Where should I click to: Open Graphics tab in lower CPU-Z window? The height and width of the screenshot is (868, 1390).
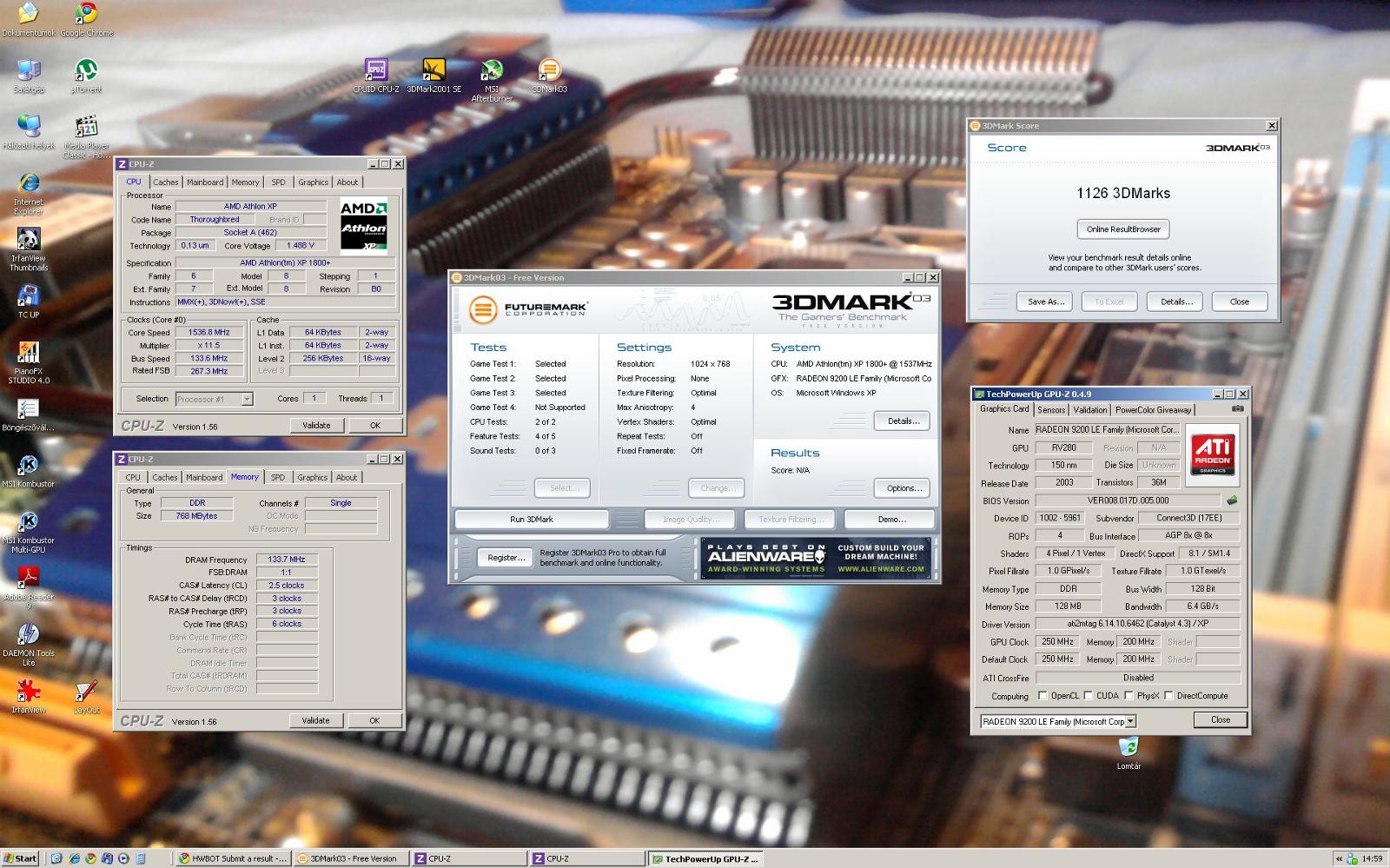tap(313, 477)
